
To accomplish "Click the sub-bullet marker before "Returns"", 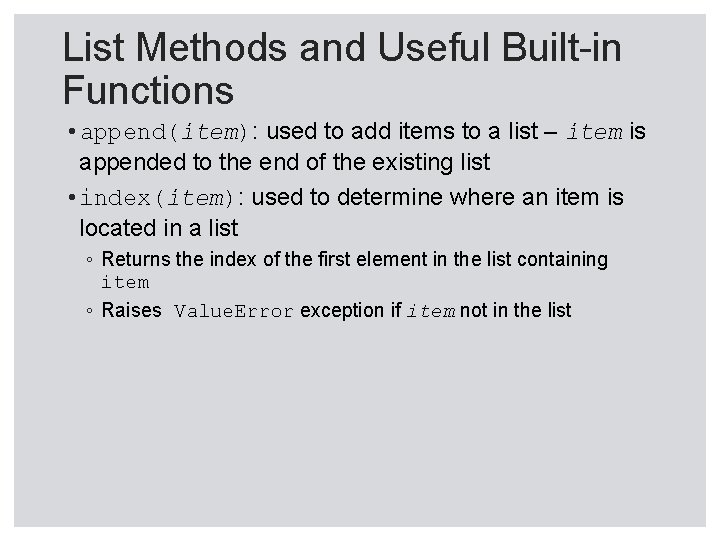I will pyautogui.click(x=89, y=260).
